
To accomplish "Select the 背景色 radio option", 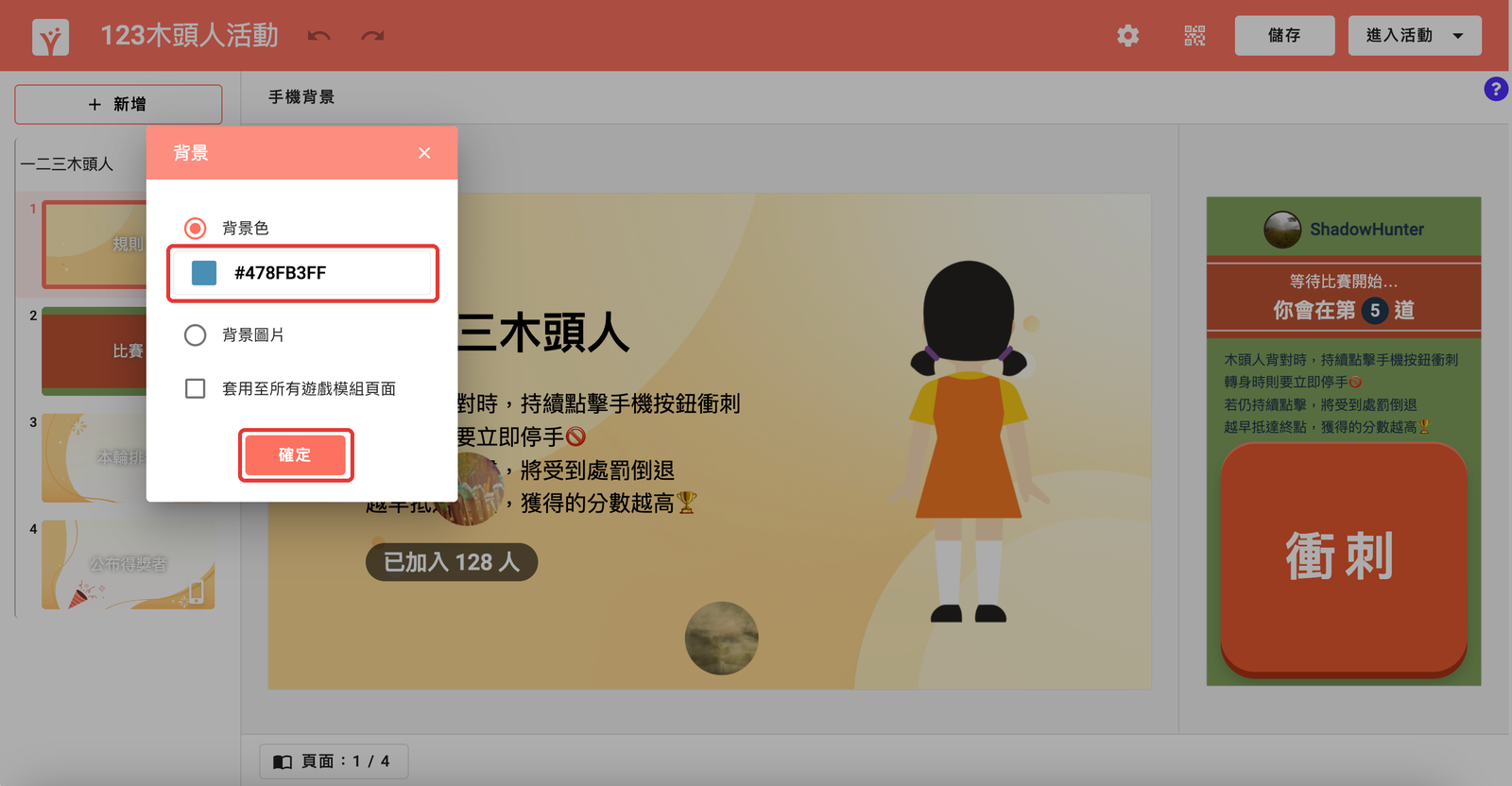I will 196,228.
